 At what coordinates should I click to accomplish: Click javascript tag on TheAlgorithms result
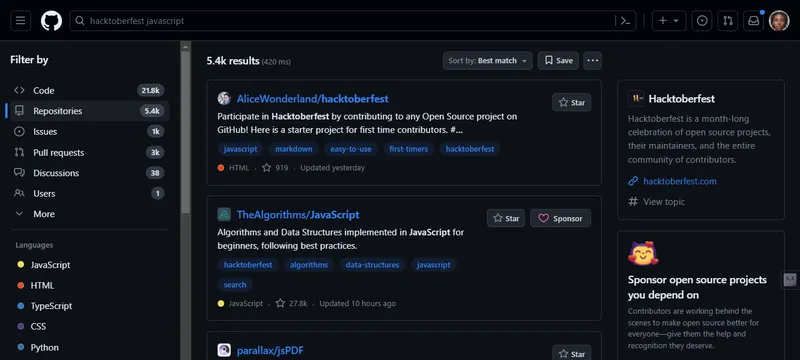[434, 265]
